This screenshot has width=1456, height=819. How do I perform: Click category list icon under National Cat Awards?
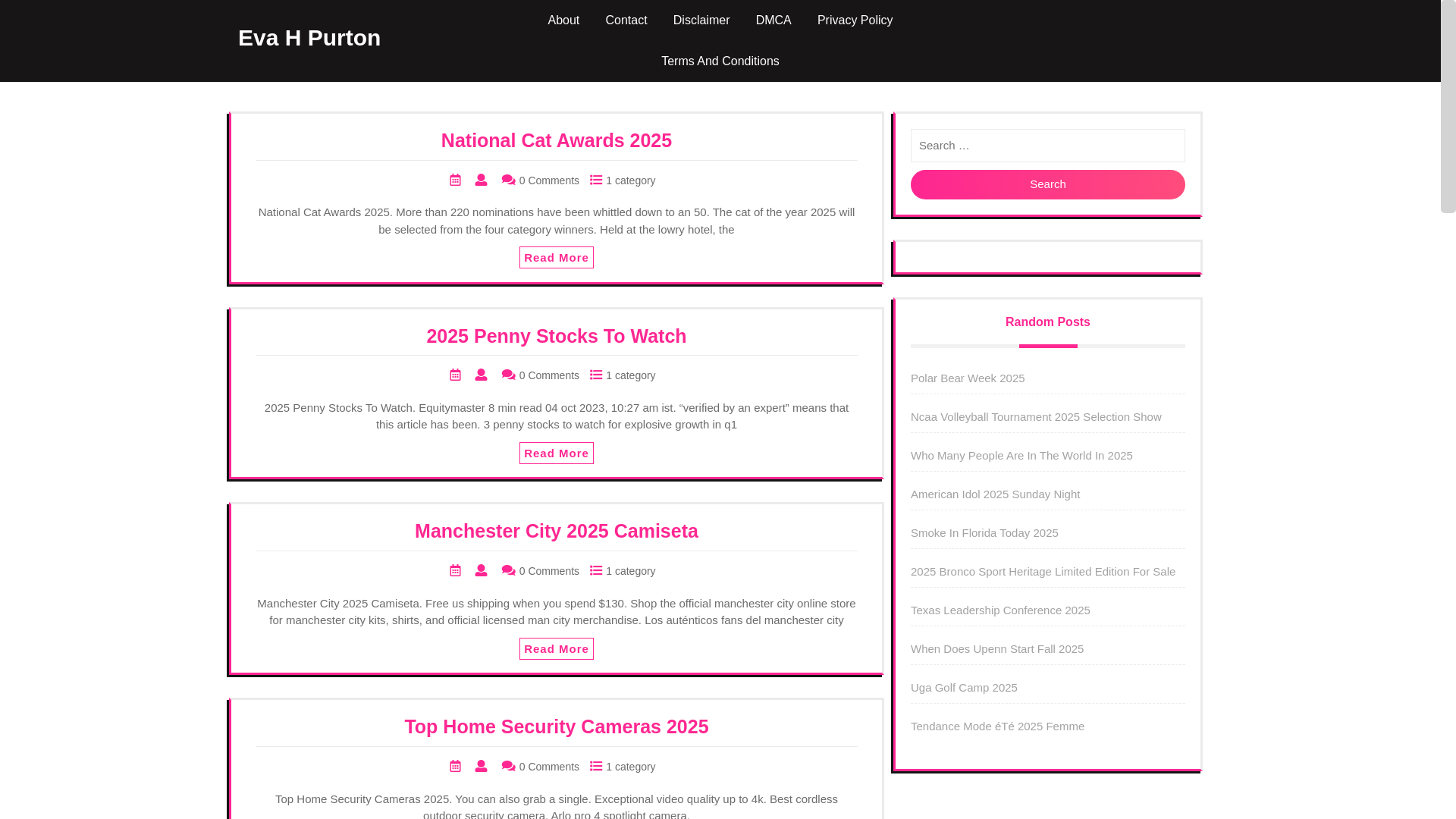point(596,180)
